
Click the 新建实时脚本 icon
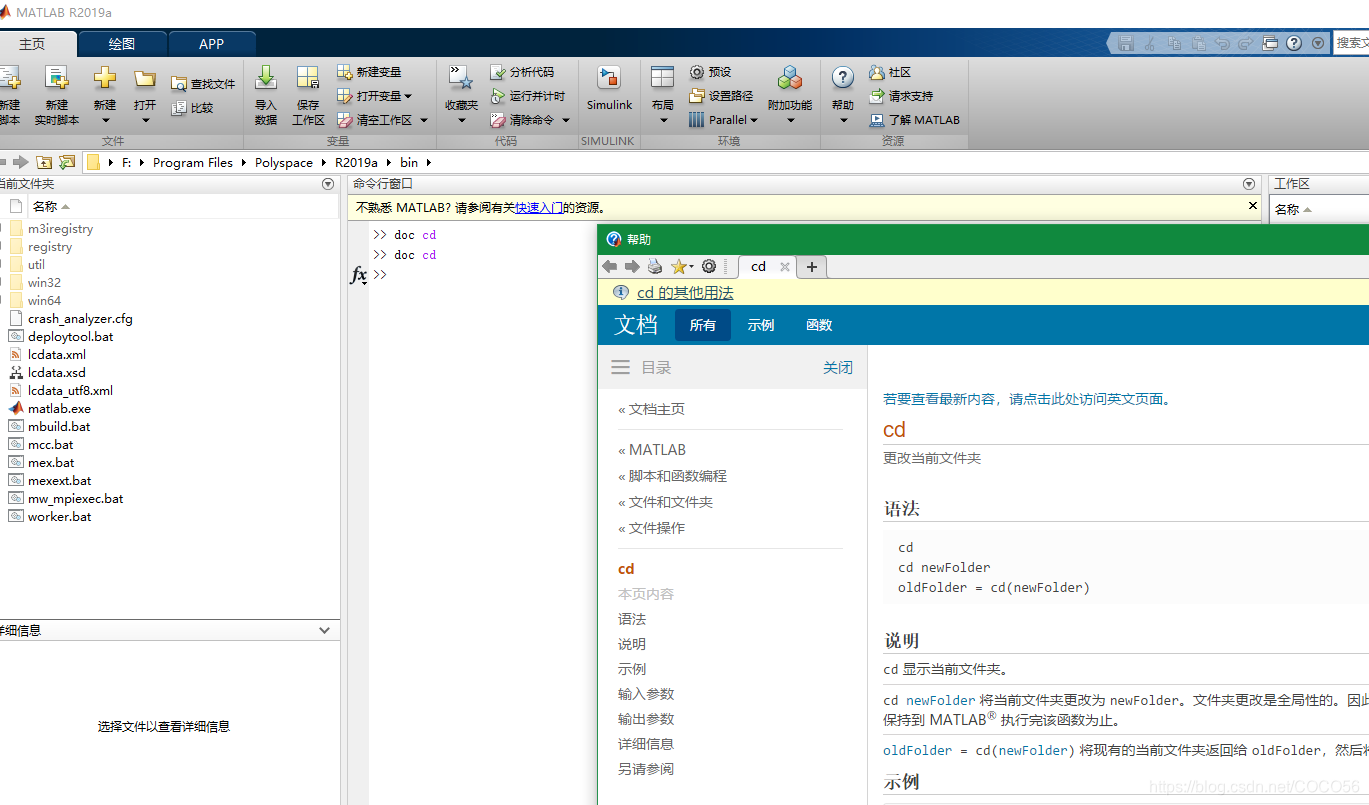tap(56, 78)
